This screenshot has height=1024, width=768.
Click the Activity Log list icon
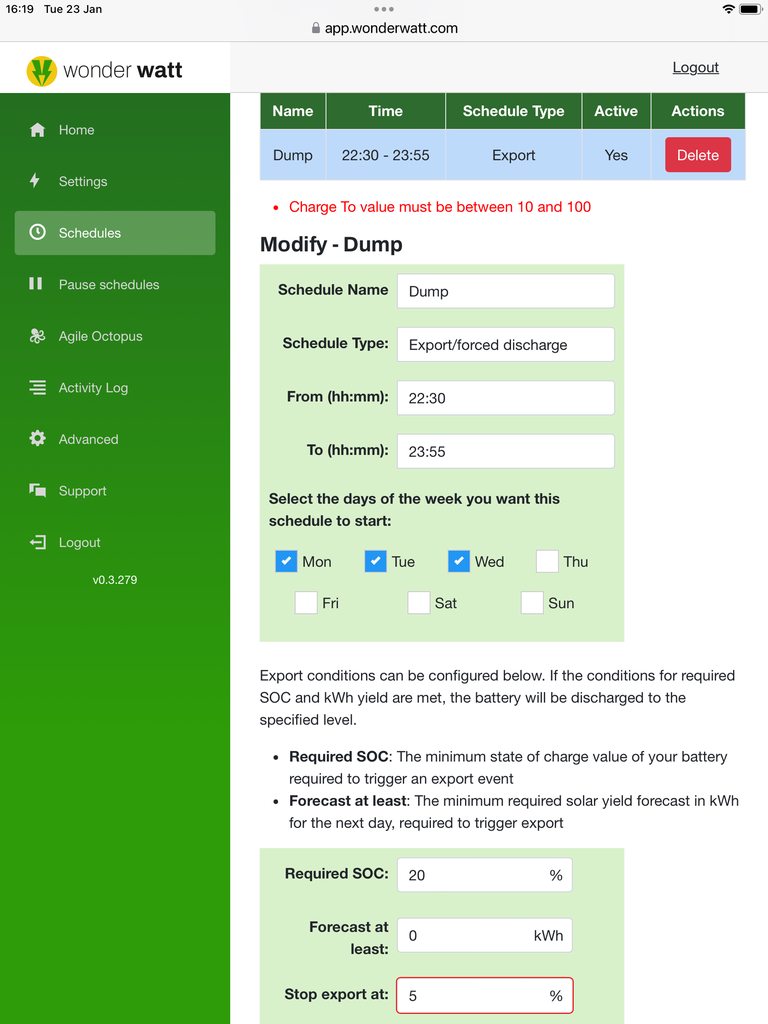click(x=38, y=387)
